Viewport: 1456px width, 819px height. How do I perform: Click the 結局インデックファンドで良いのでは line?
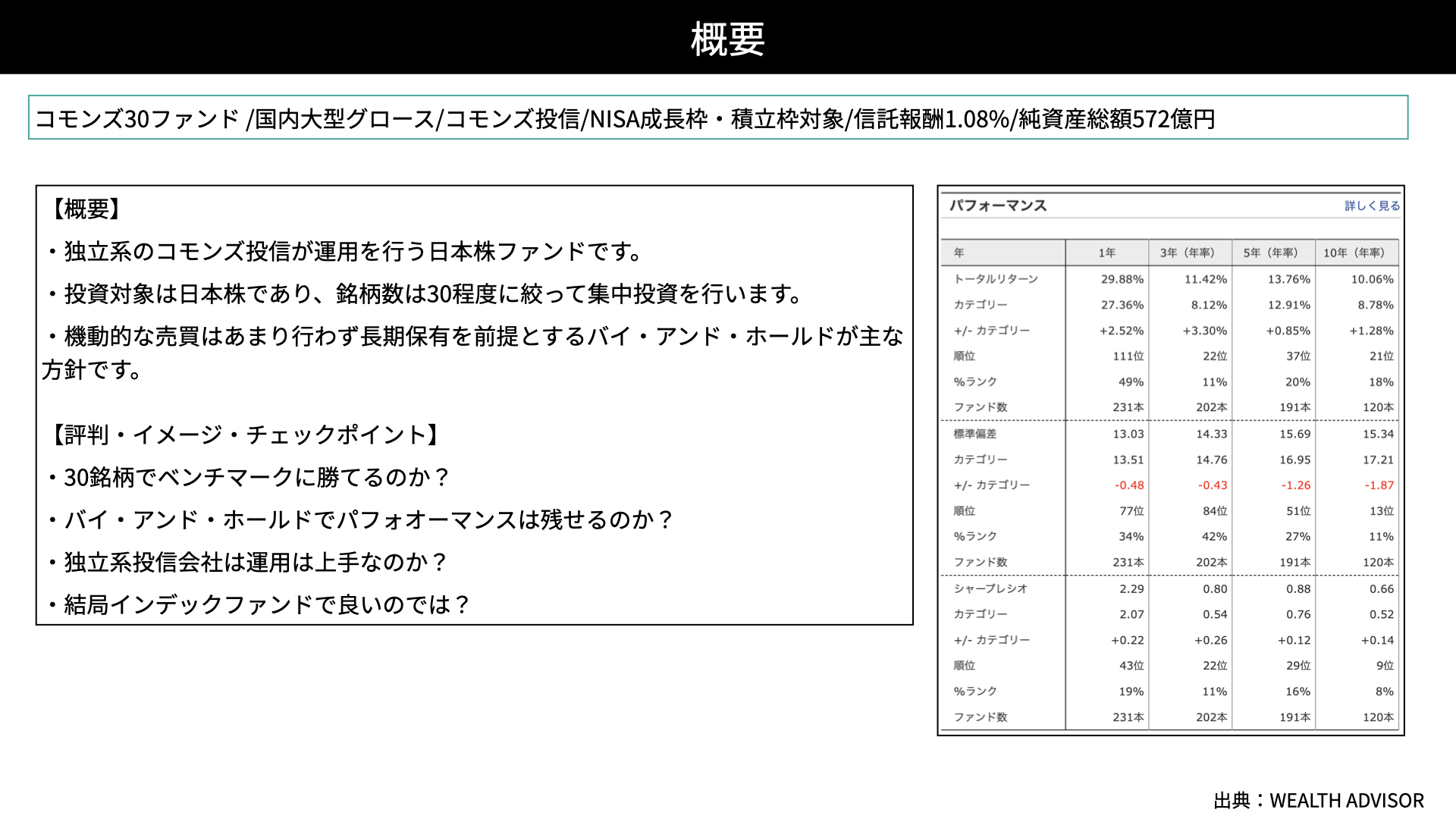[x=260, y=604]
